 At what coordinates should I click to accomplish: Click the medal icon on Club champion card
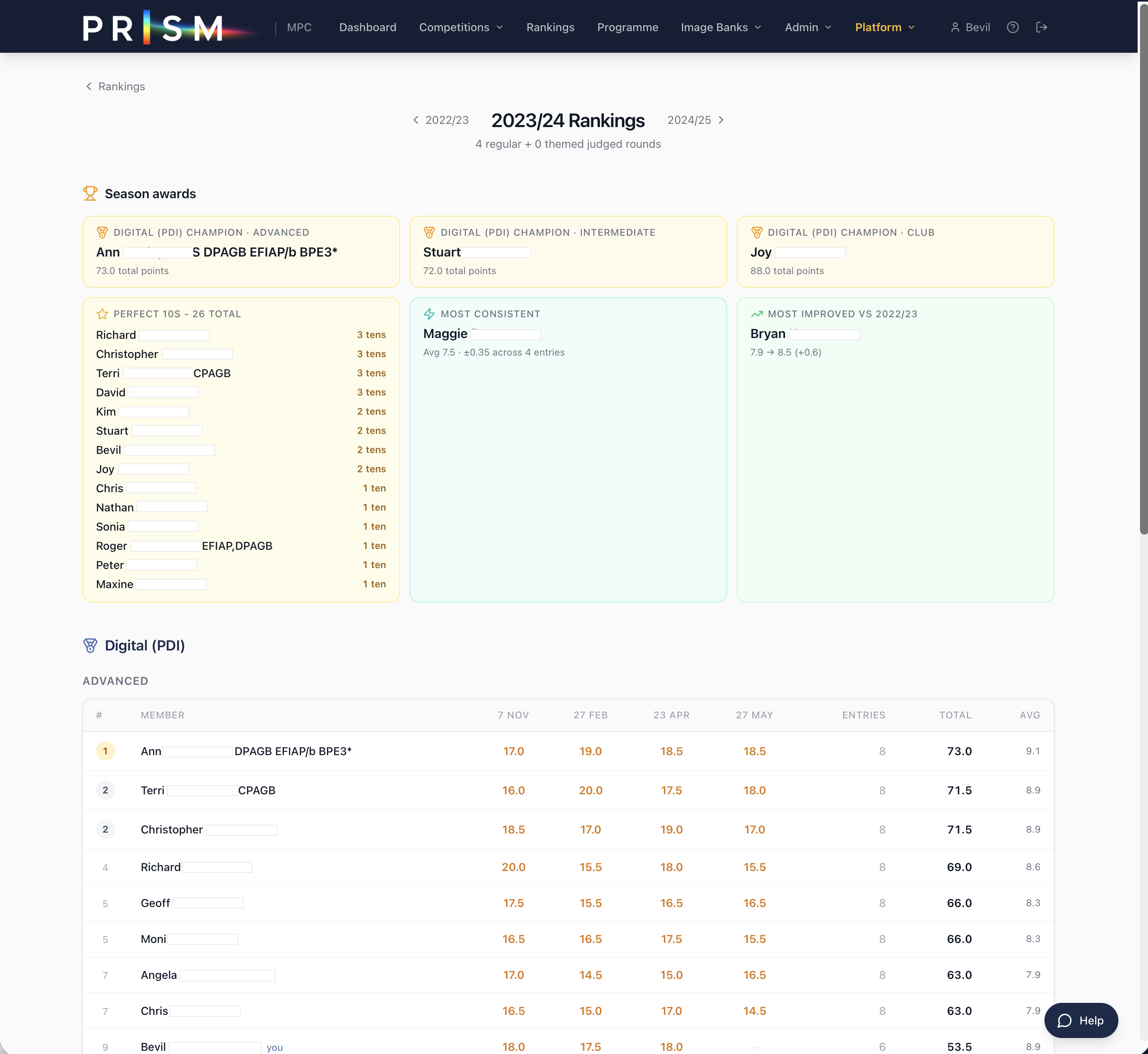coord(757,233)
